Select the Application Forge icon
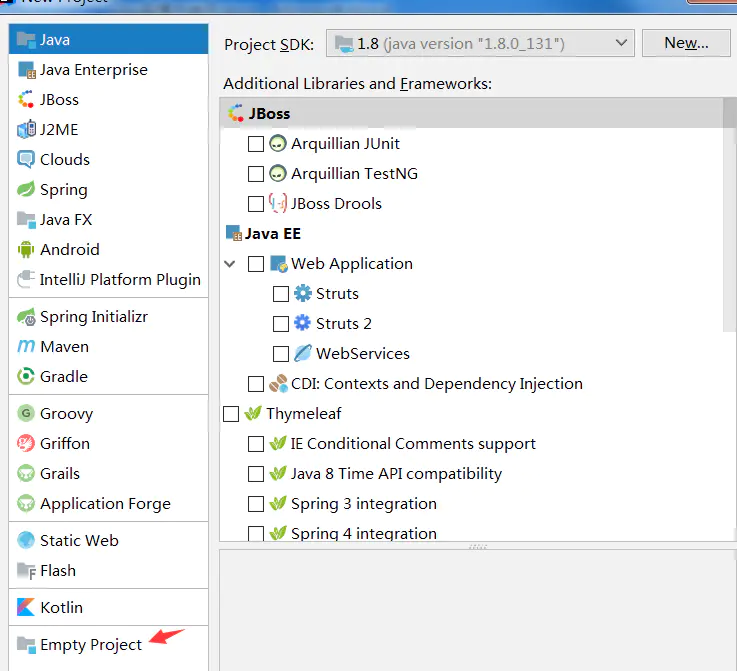Image resolution: width=737 pixels, height=671 pixels. tap(26, 503)
